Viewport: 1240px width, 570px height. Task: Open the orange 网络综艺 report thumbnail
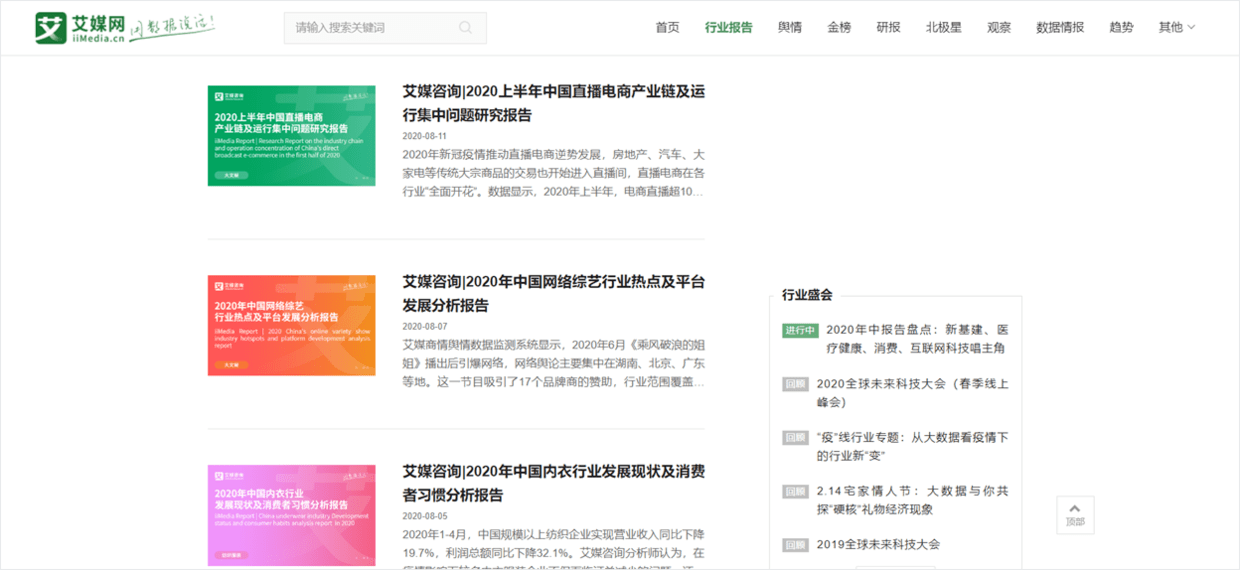coord(292,325)
